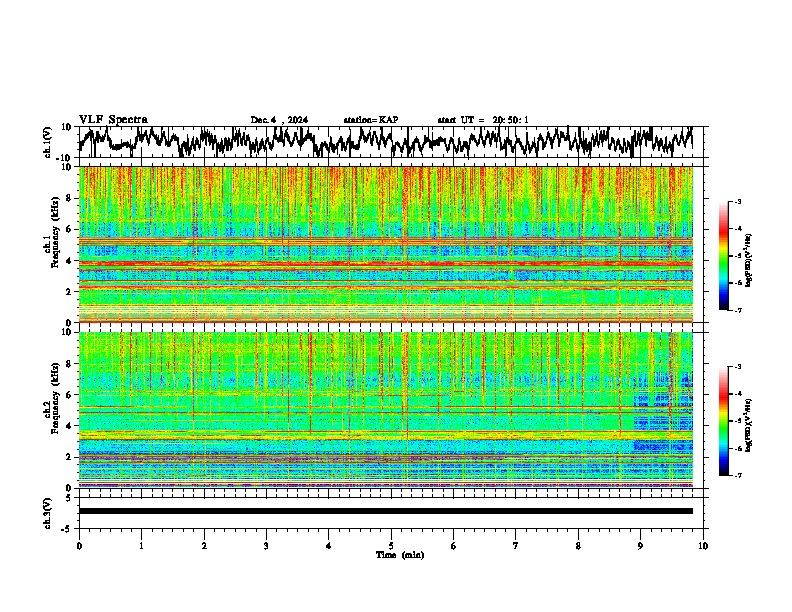792x612 pixels.
Task: Click the '10' tick on the time axis
Action: (x=703, y=546)
